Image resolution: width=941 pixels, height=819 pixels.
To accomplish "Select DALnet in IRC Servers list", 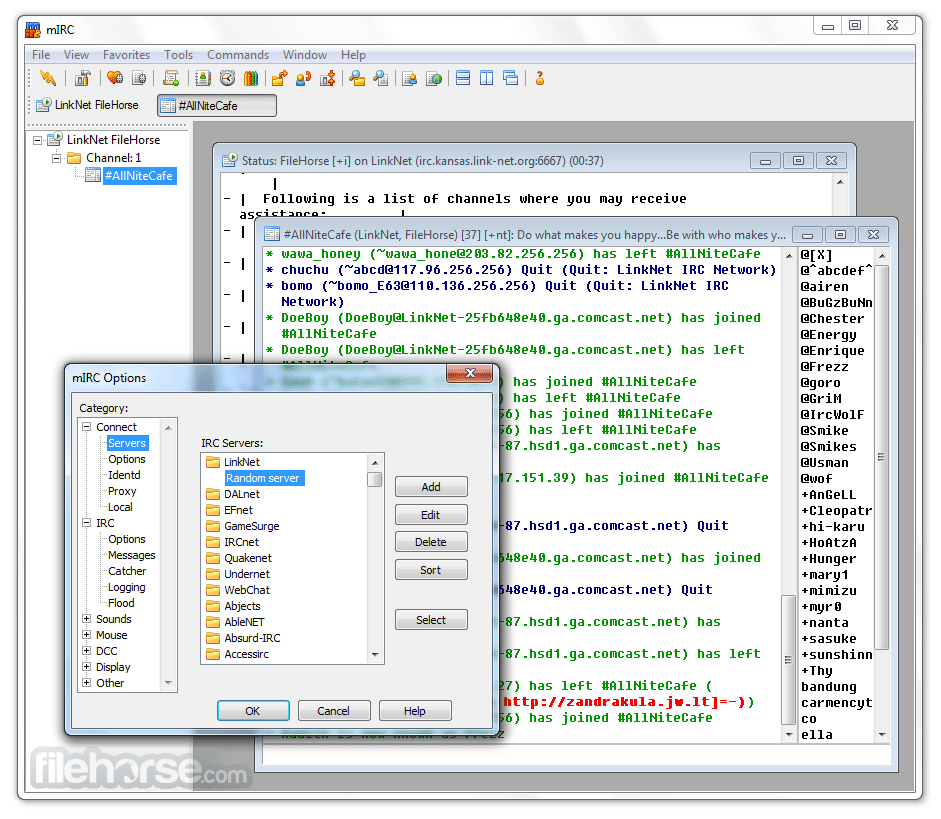I will click(x=242, y=494).
